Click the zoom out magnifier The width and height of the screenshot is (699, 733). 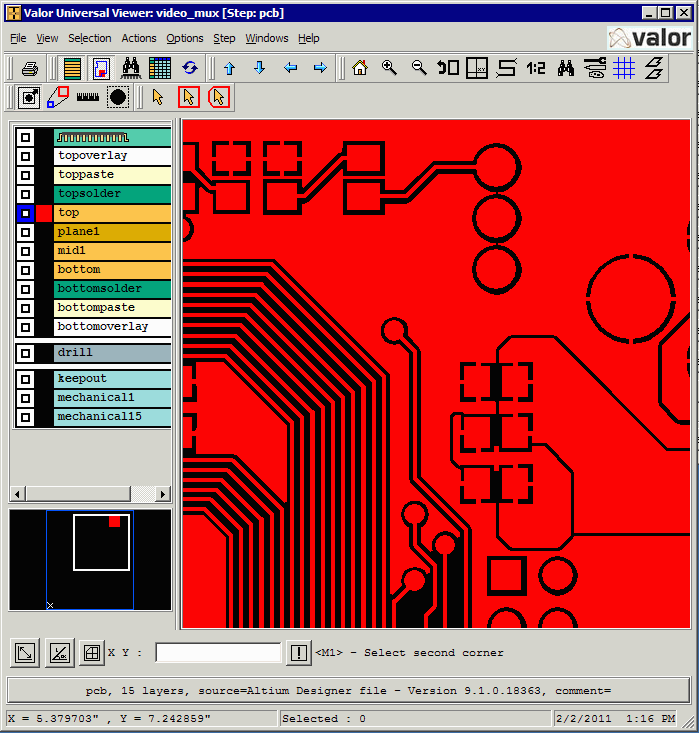419,69
